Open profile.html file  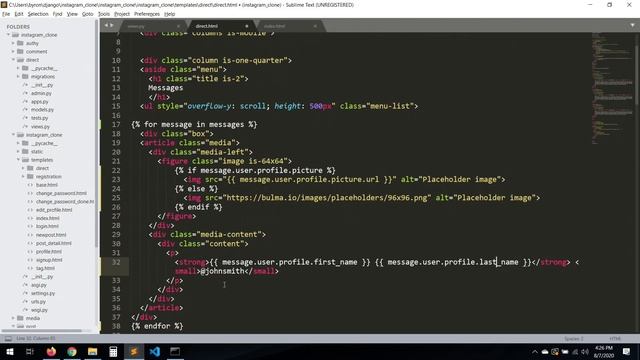click(49, 251)
